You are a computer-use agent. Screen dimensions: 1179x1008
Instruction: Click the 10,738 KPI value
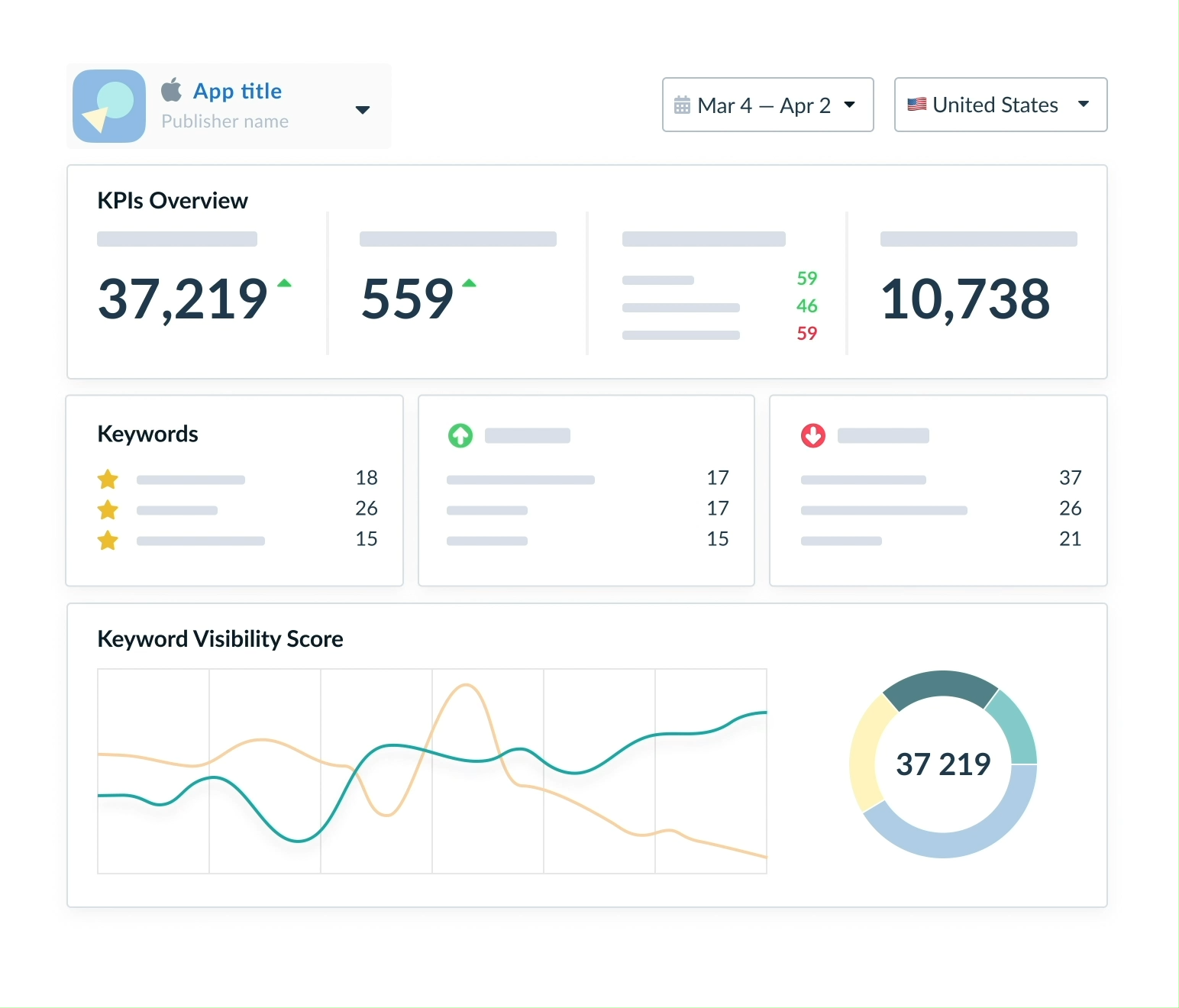tap(965, 299)
